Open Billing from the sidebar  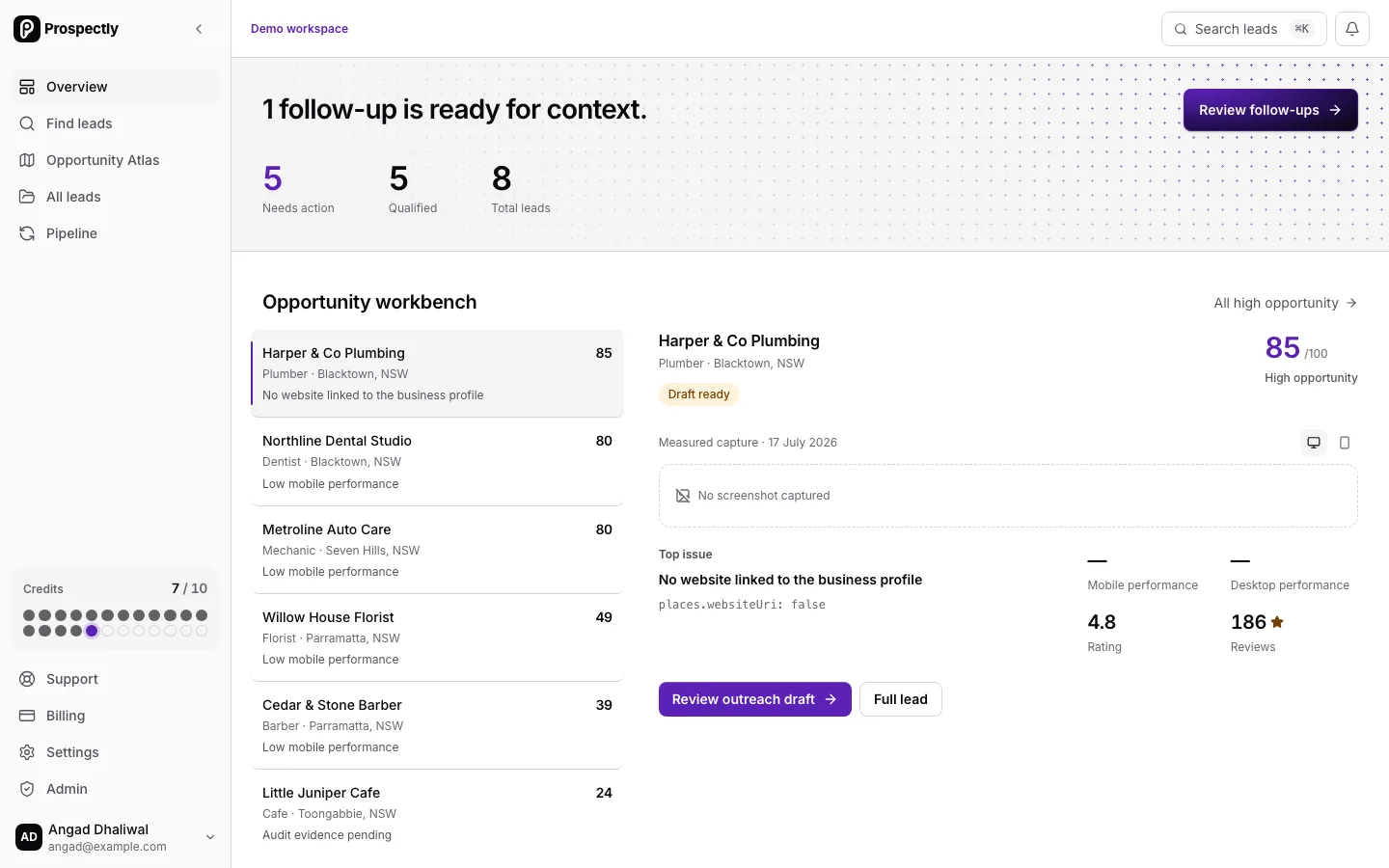pyautogui.click(x=115, y=716)
